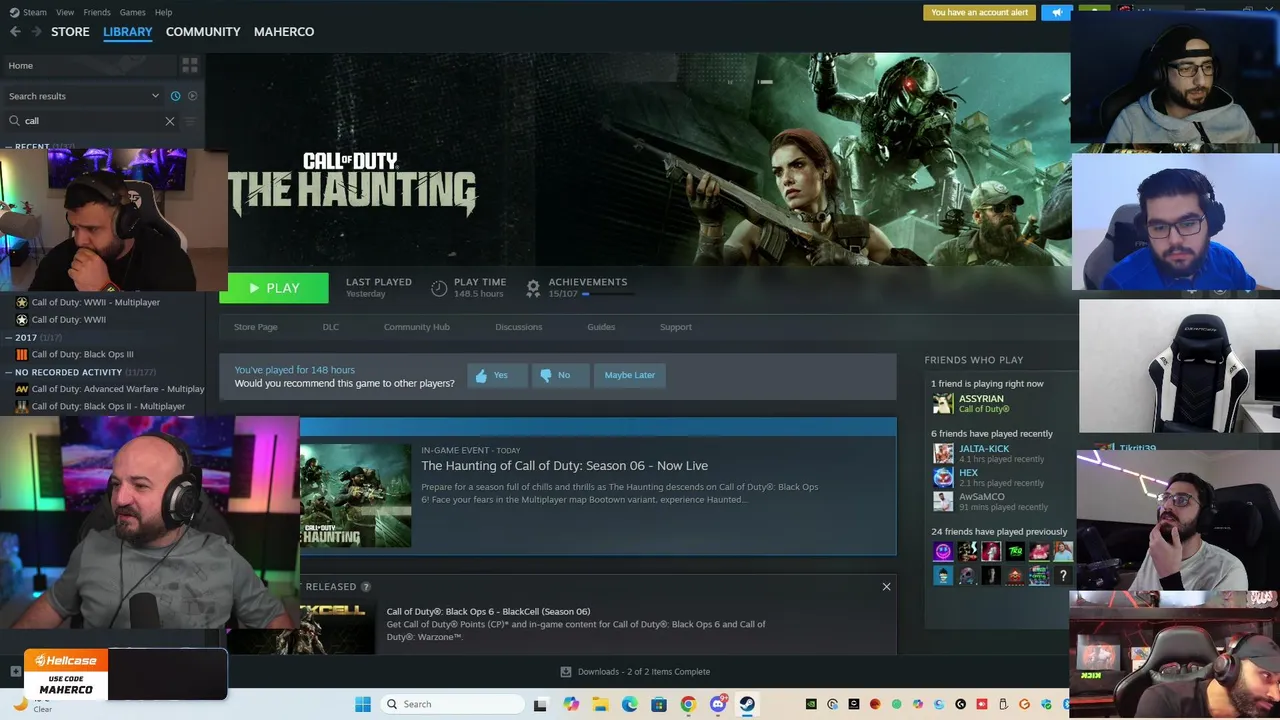Open the Friends menu
Screen dimensions: 1280x720
(x=97, y=12)
